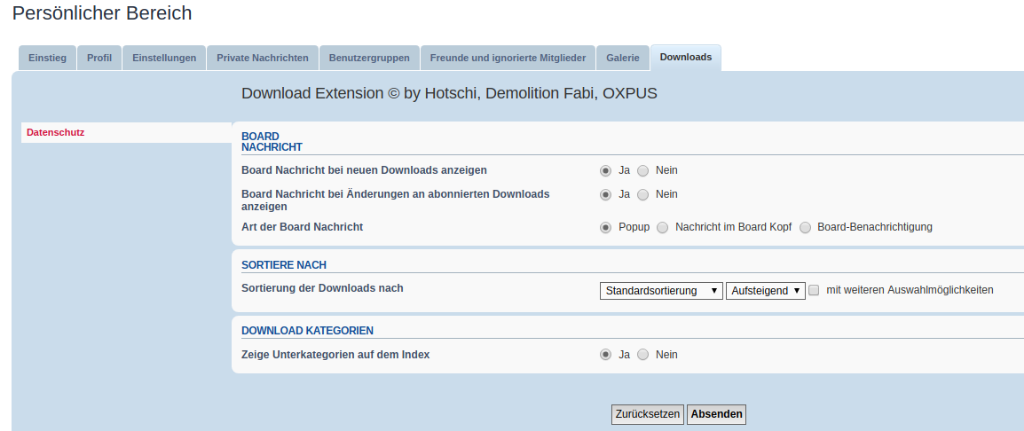Image resolution: width=1024 pixels, height=431 pixels.
Task: Open the Standardsortierung dropdown
Action: point(661,290)
